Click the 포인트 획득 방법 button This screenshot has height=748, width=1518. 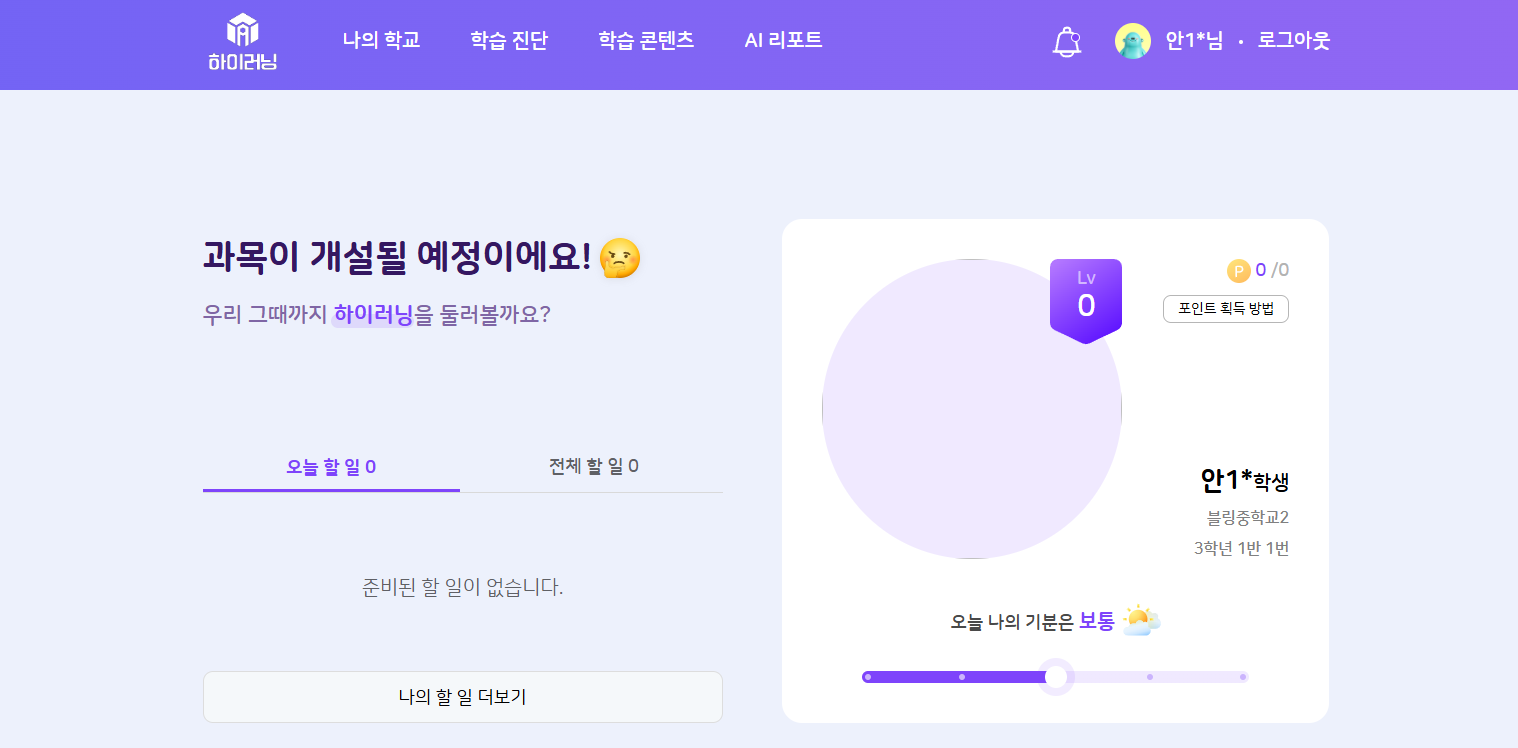[1225, 309]
